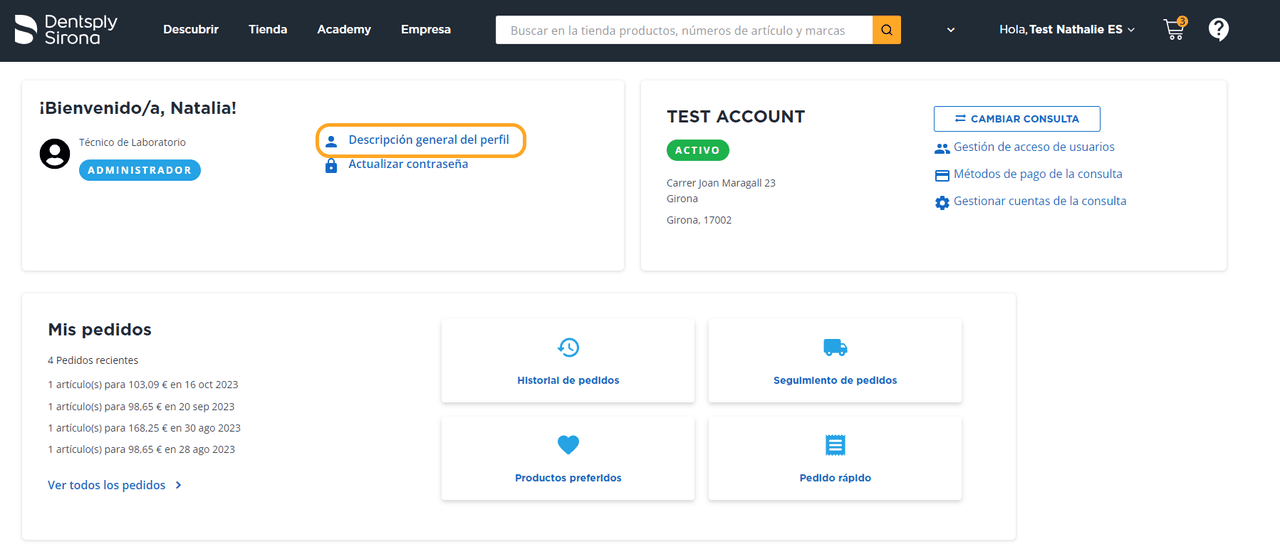Expand the chevron dropdown beside the search bar

(951, 30)
